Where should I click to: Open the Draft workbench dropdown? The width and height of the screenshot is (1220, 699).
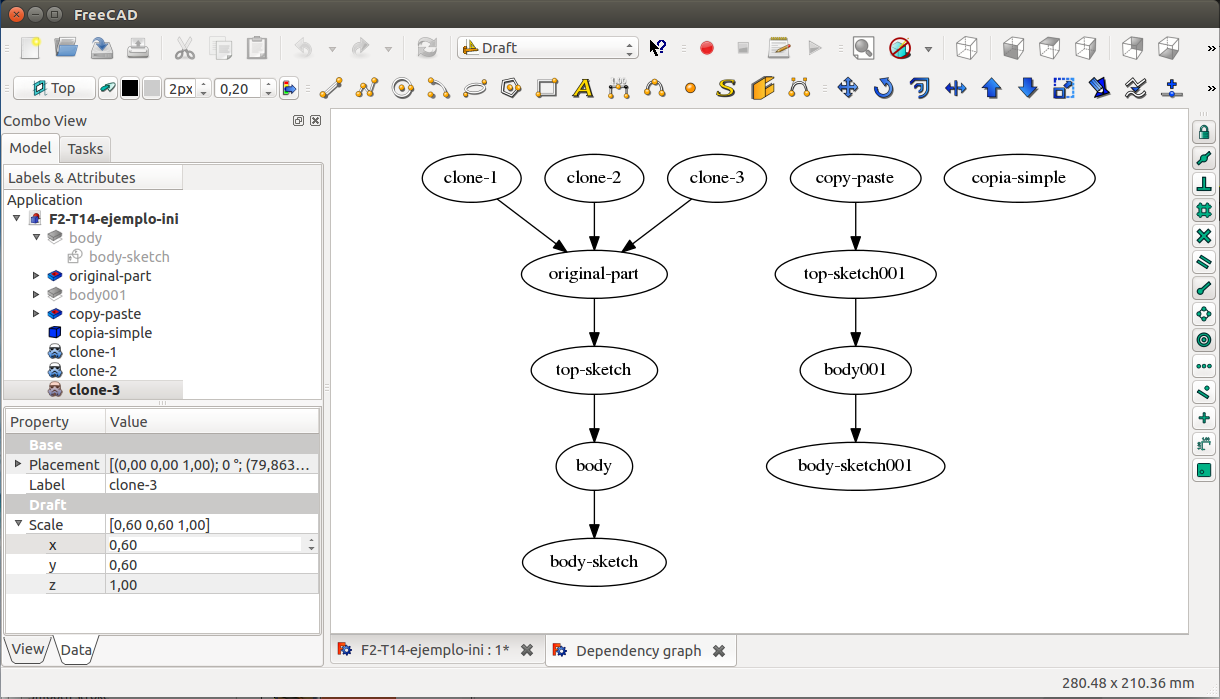(547, 48)
